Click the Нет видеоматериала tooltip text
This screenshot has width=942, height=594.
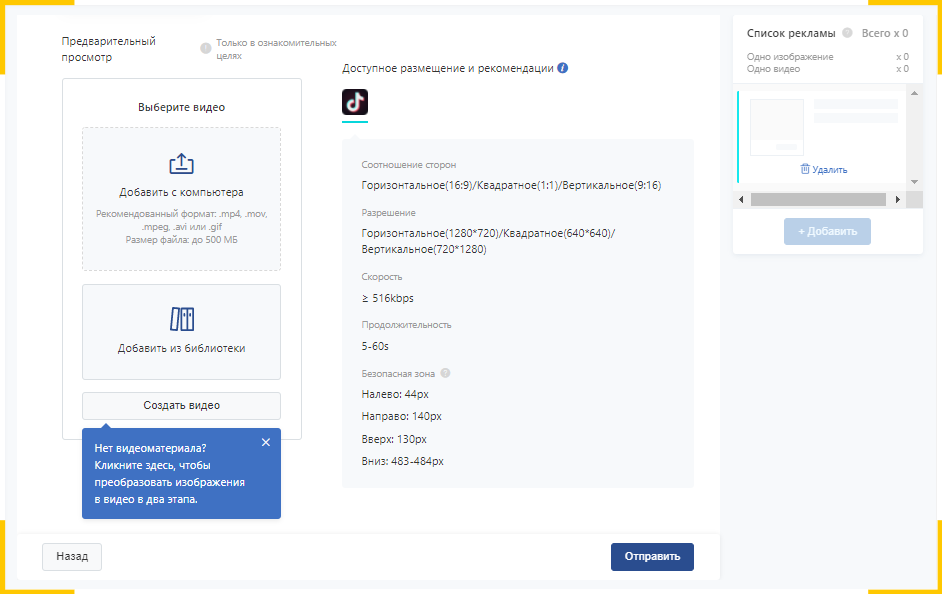[x=169, y=474]
